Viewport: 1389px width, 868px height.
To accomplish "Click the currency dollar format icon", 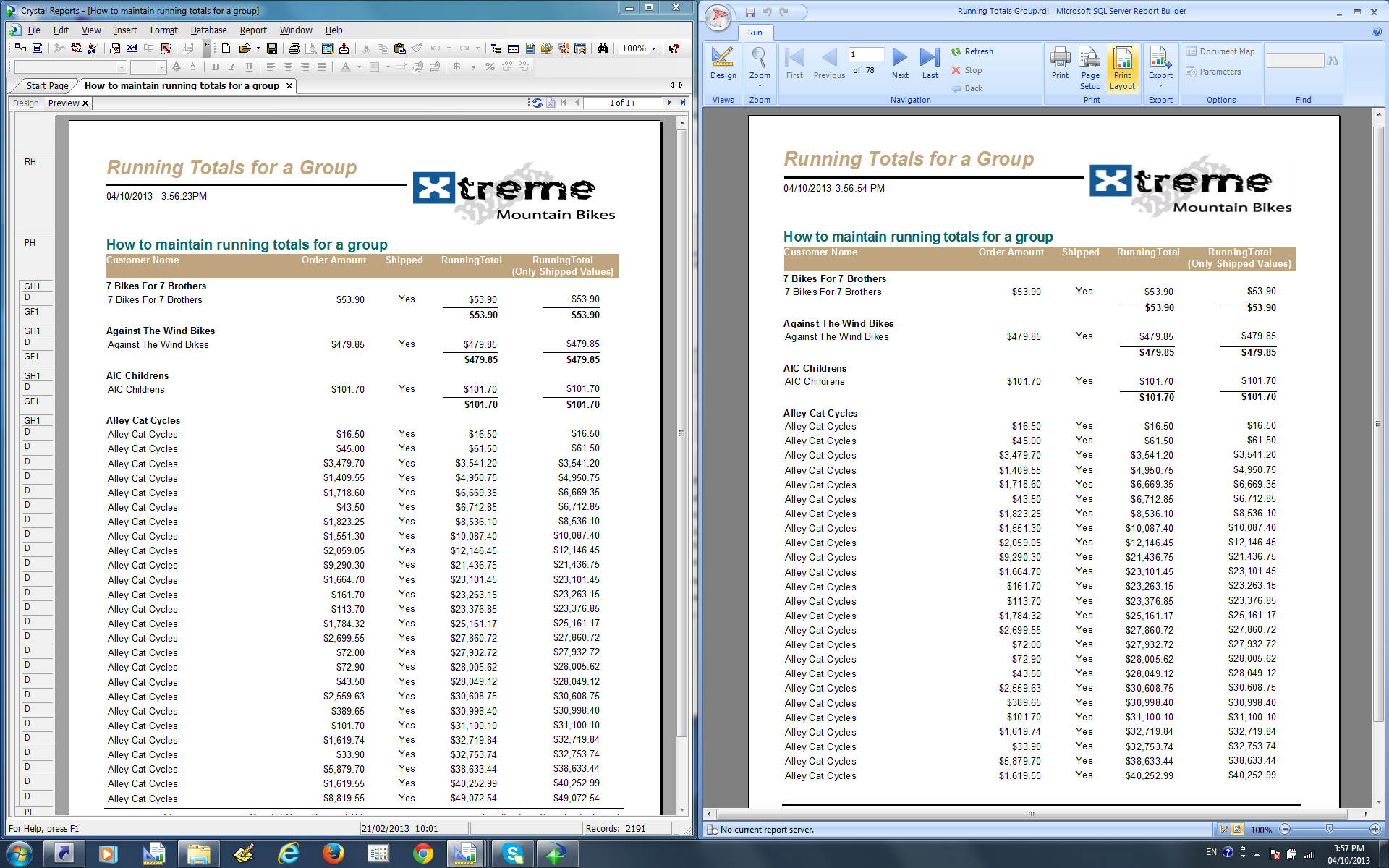I will tap(456, 67).
